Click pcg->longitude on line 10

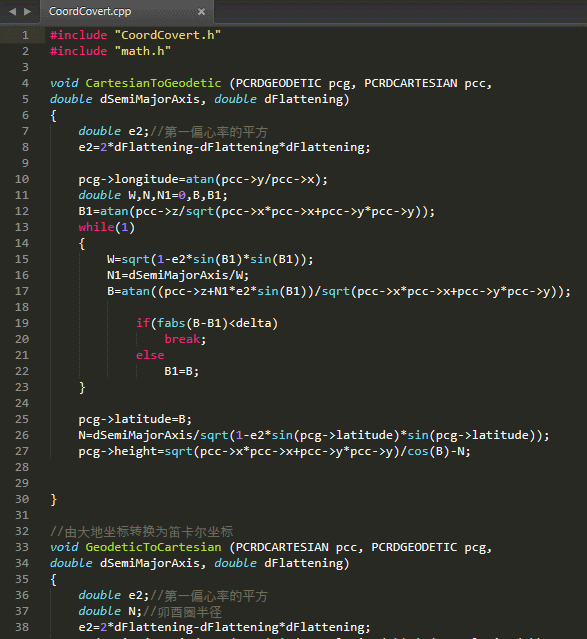[128, 179]
